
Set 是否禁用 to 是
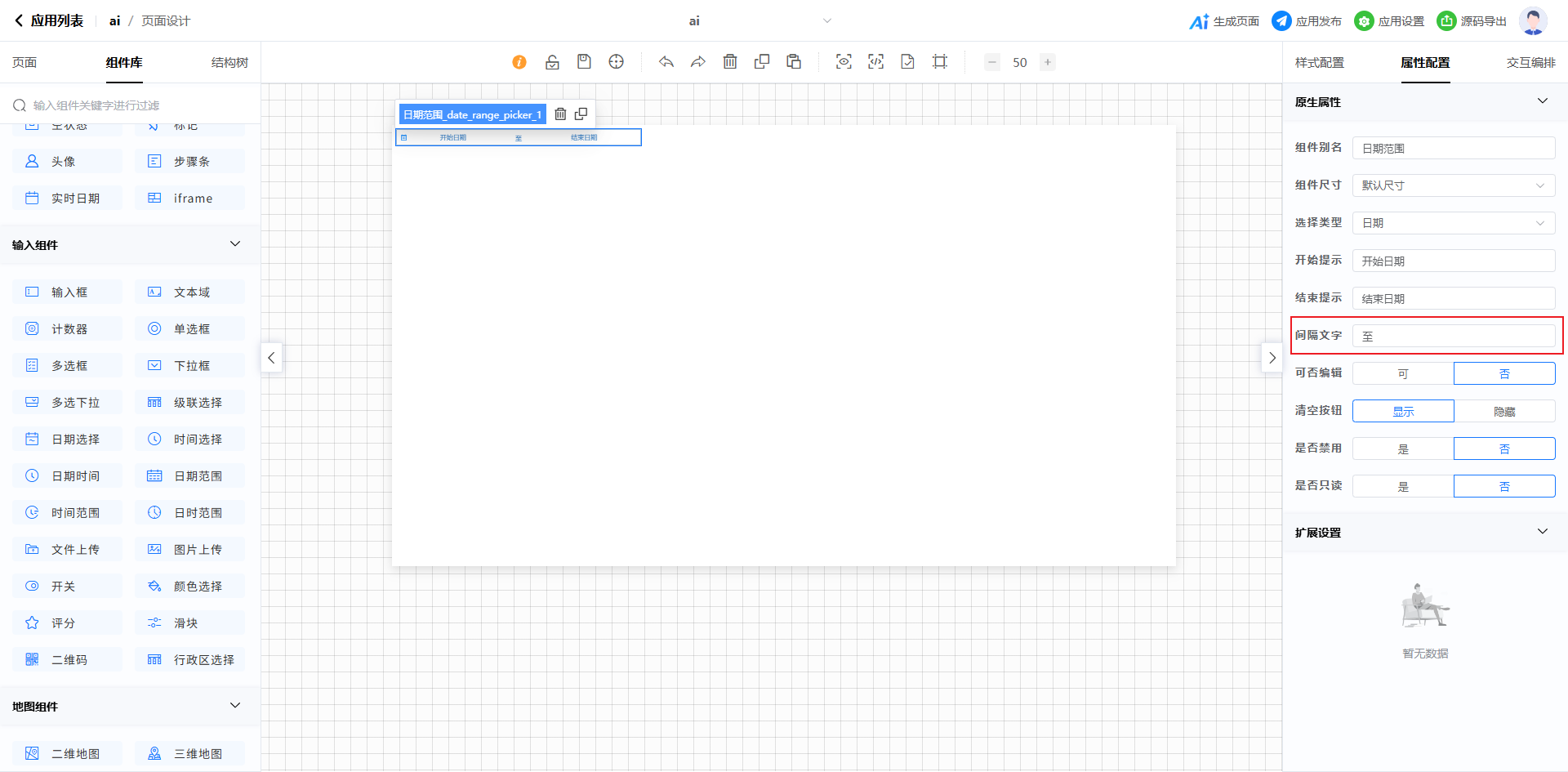click(x=1403, y=448)
